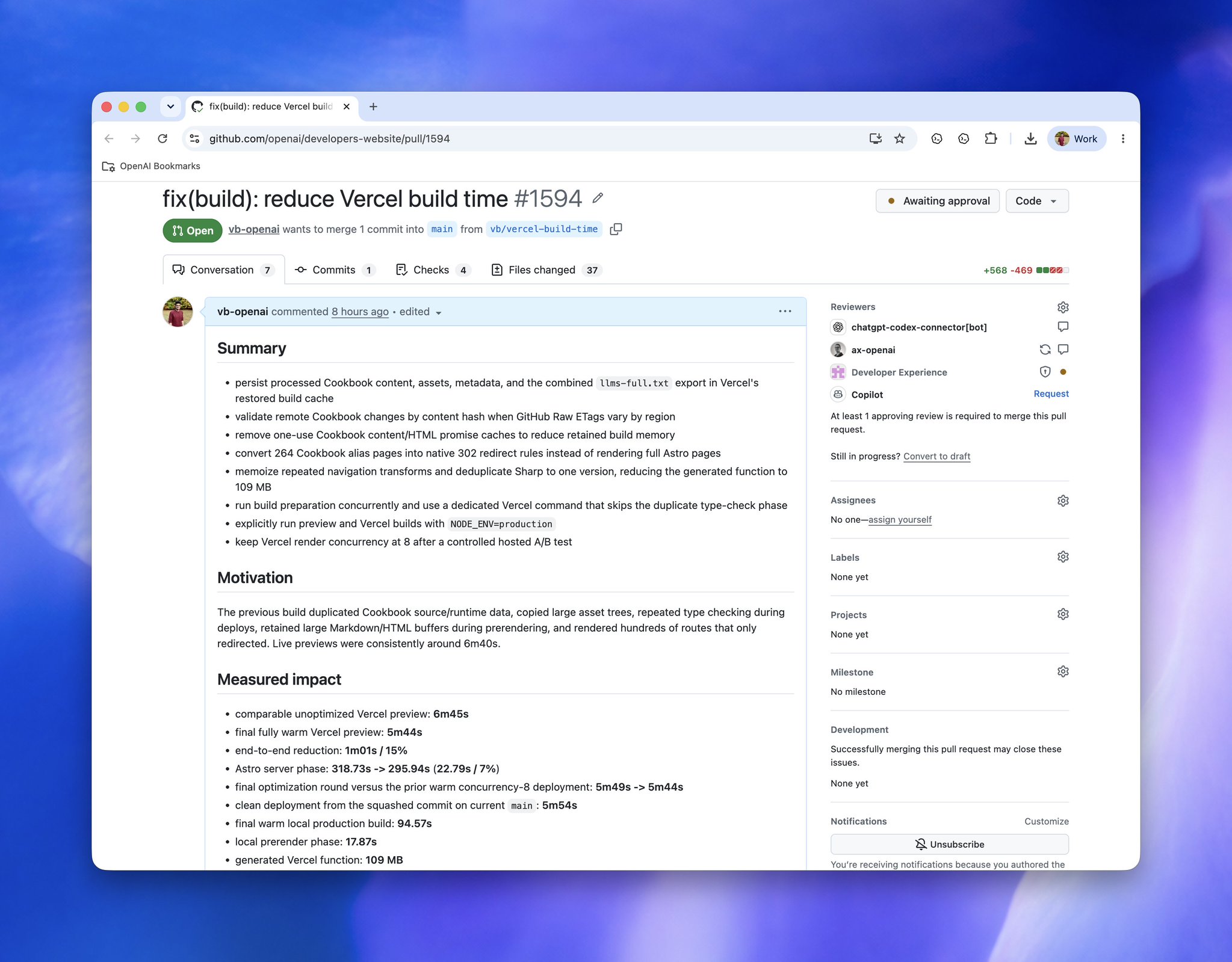Re-request review from ax-openai
Screen dimensions: 1232x962
click(x=1045, y=350)
